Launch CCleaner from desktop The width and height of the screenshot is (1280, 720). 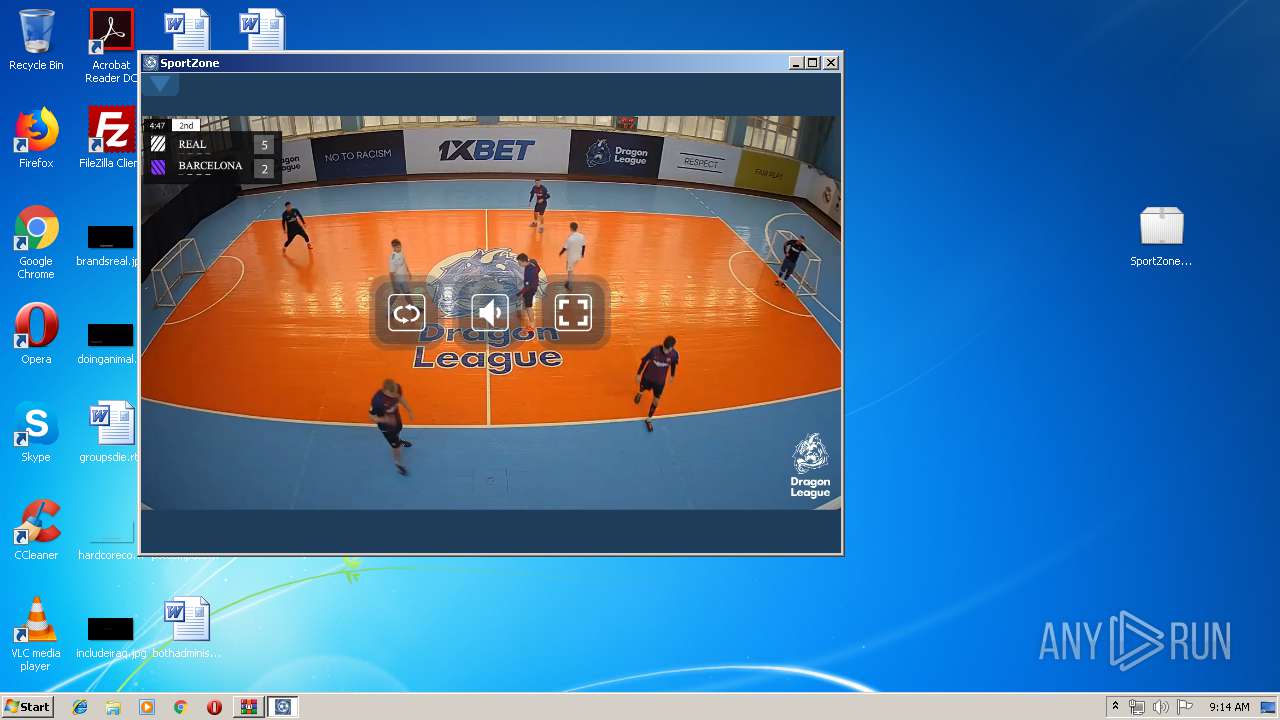36,530
